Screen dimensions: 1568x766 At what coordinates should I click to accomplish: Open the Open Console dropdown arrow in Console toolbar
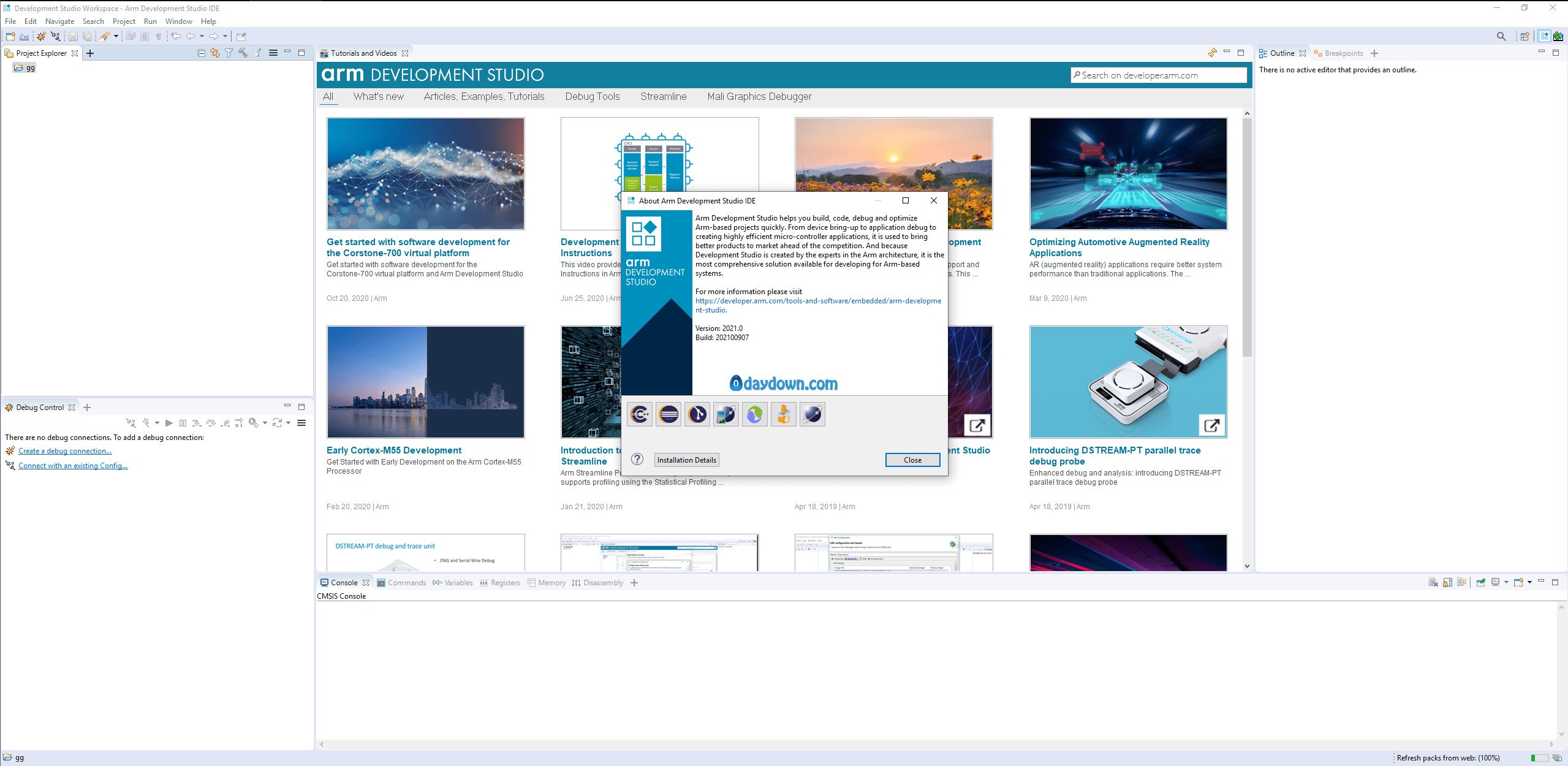1529,583
